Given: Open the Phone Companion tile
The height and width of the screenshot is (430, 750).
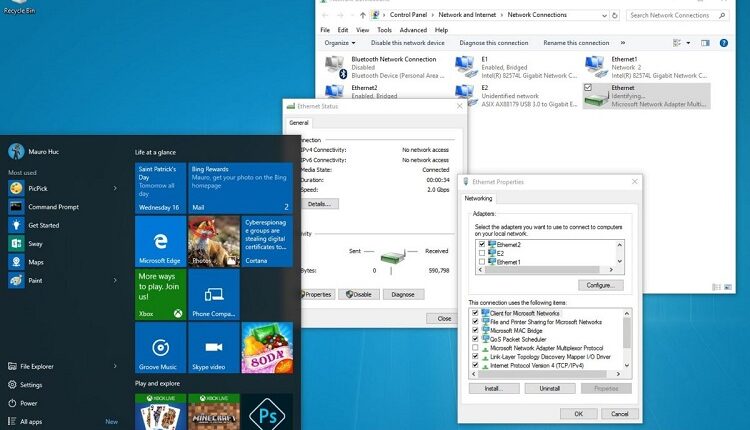Looking at the screenshot, I should click(x=214, y=295).
